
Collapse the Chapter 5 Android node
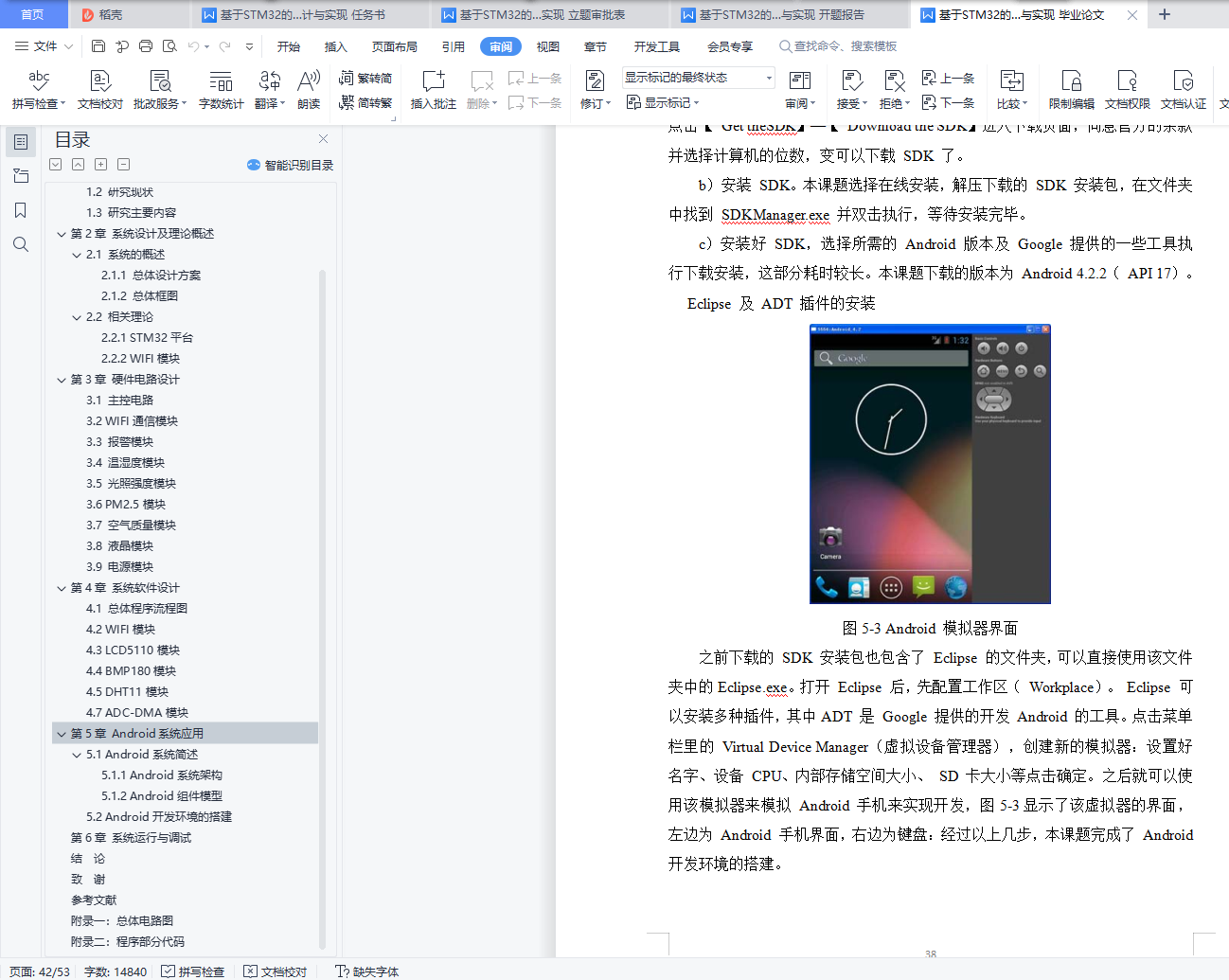(62, 734)
